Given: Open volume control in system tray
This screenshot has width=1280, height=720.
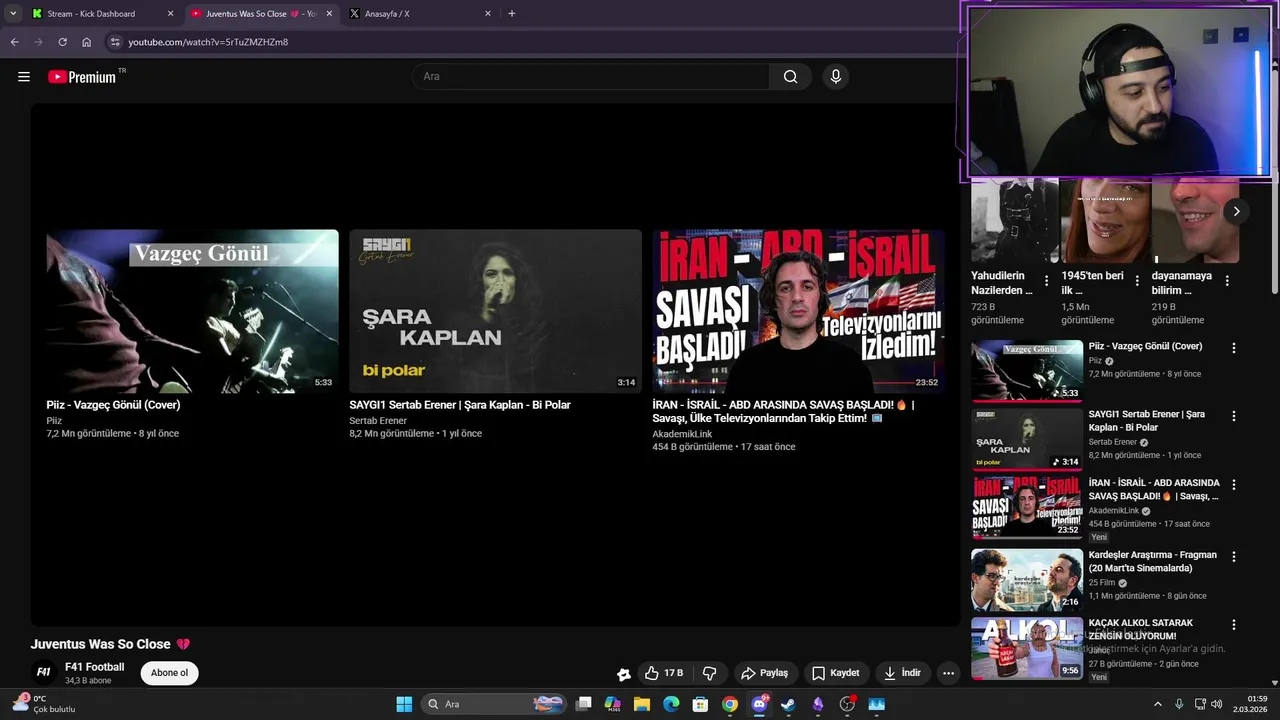Looking at the screenshot, I should tap(1217, 704).
